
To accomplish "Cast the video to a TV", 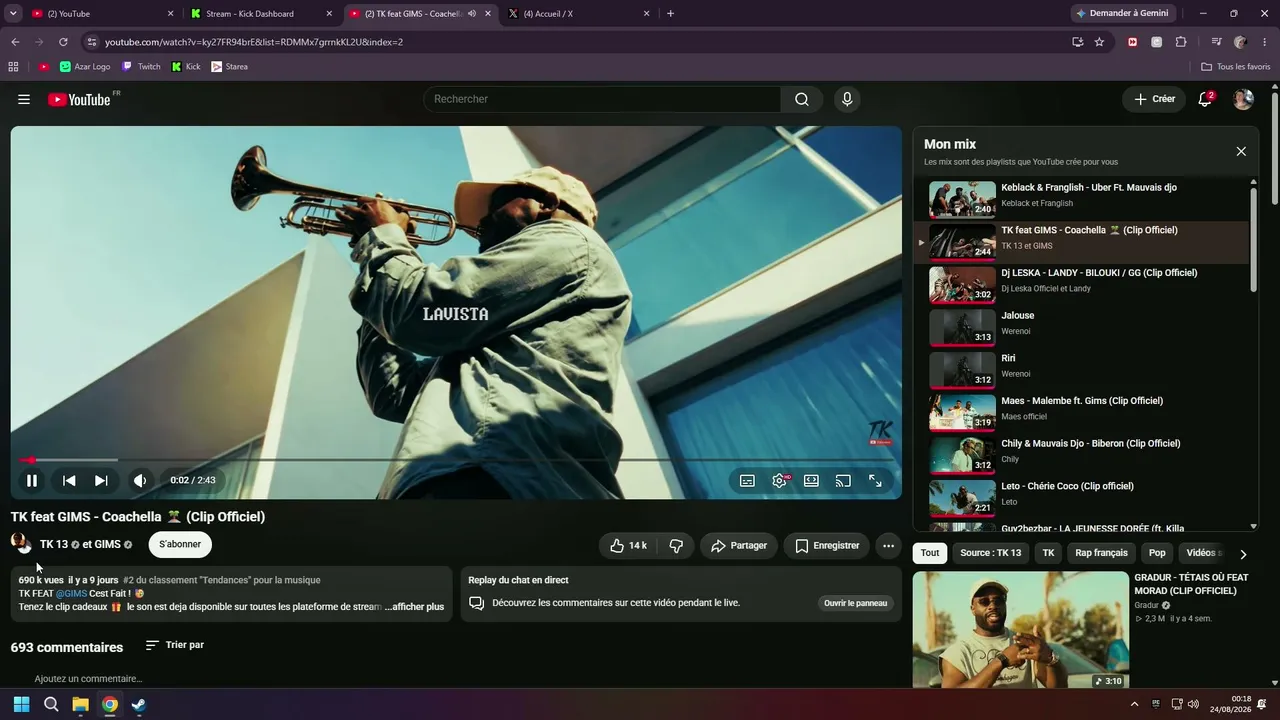I will tap(843, 481).
